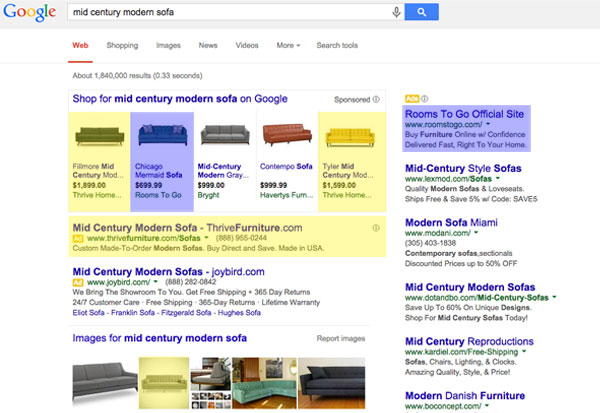
Task: Open Mid Century Modern Sofas - joybird.com ad
Action: pyautogui.click(x=168, y=272)
